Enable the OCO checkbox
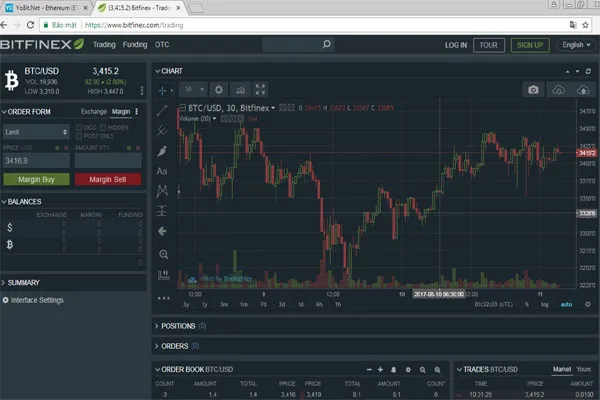 79,127
